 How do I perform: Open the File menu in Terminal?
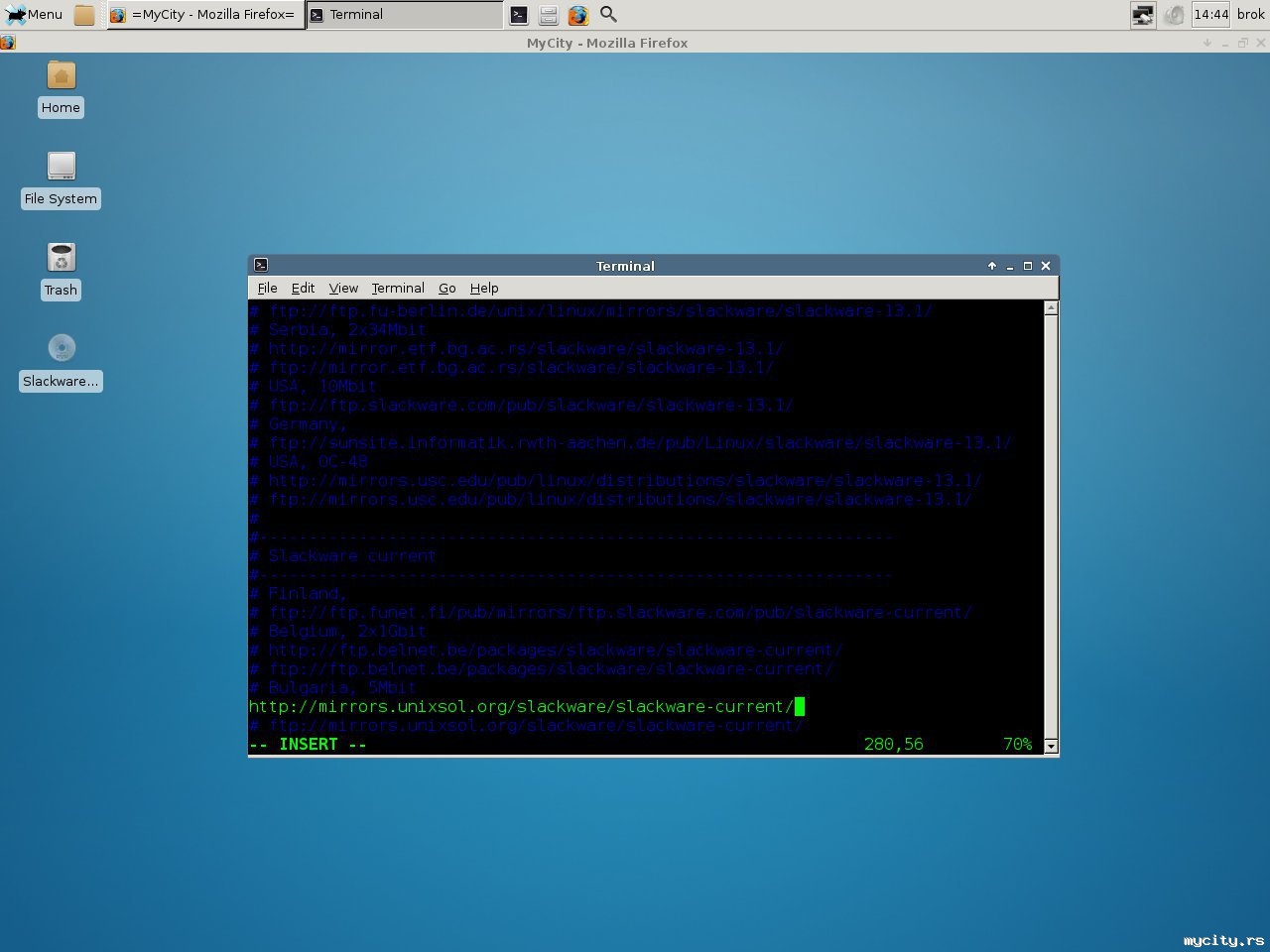coord(267,288)
